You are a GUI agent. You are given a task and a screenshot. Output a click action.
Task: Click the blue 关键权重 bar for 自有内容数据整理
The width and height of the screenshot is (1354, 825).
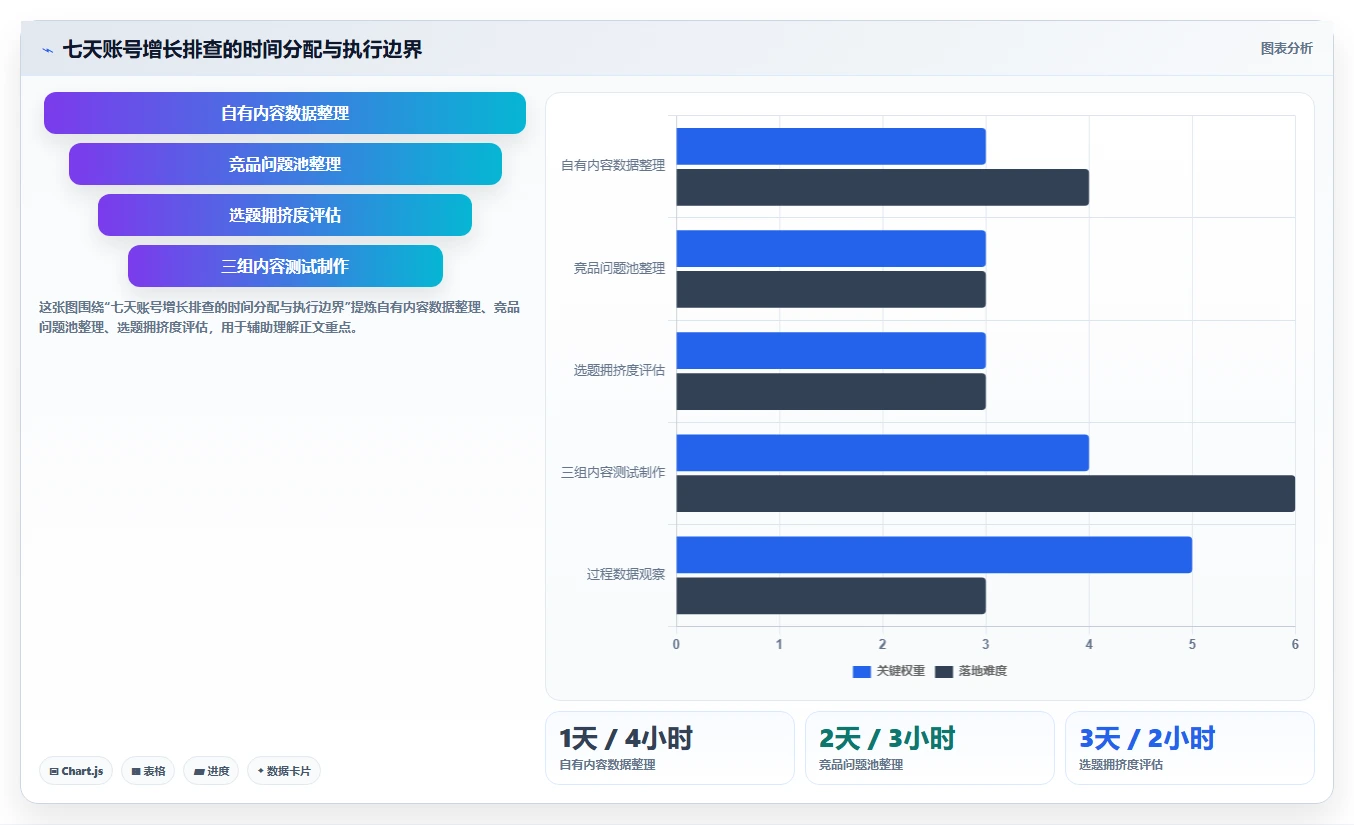coord(831,146)
